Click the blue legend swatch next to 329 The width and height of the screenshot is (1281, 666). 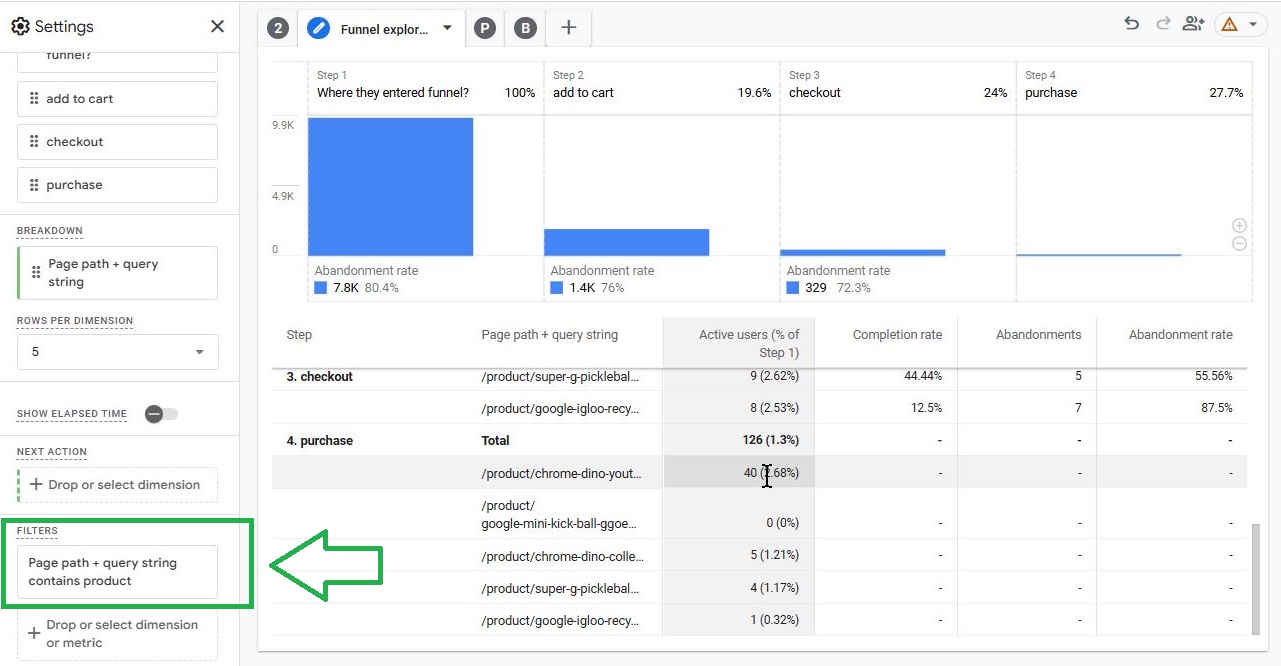[793, 288]
